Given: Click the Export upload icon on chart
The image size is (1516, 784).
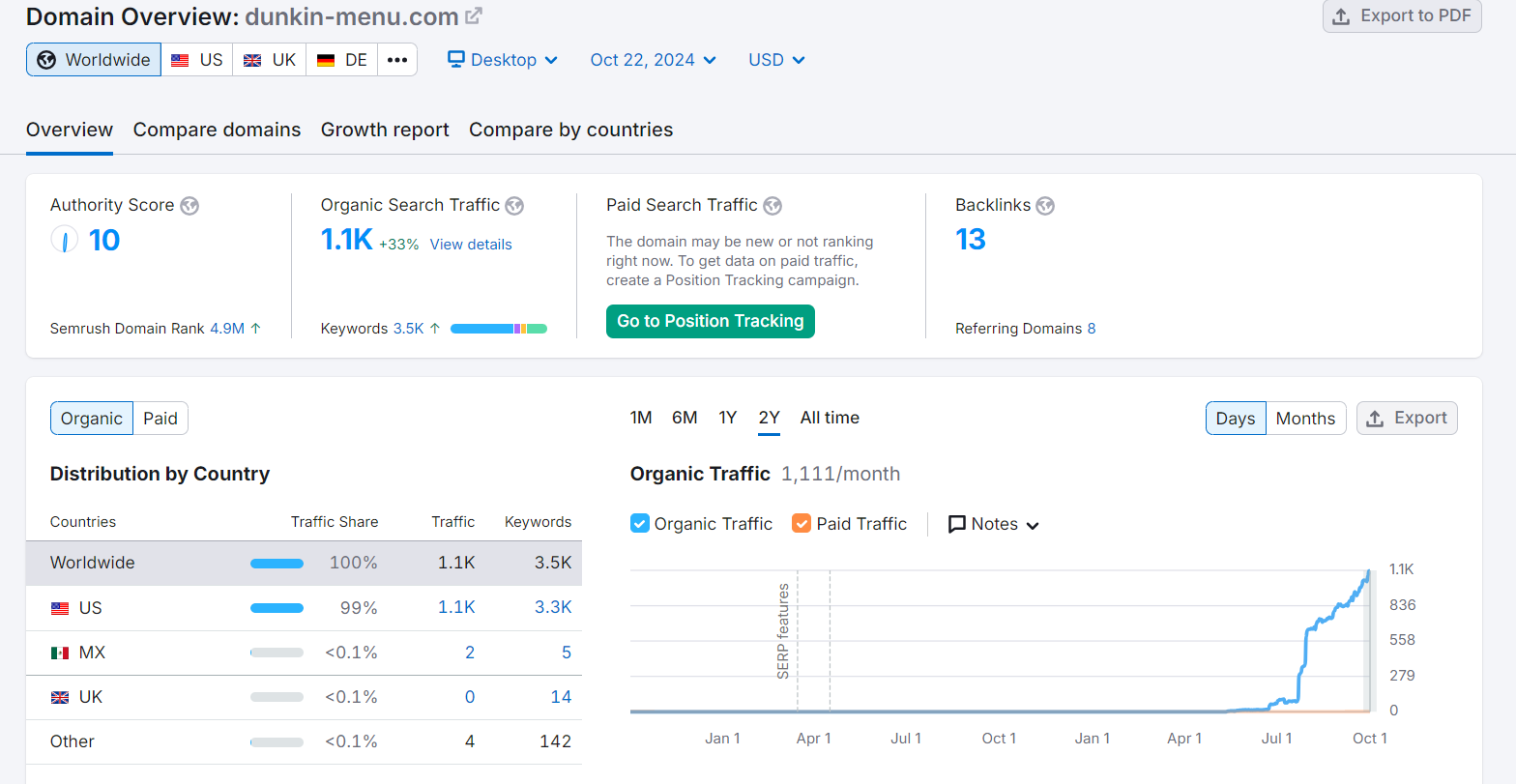Looking at the screenshot, I should pyautogui.click(x=1375, y=419).
